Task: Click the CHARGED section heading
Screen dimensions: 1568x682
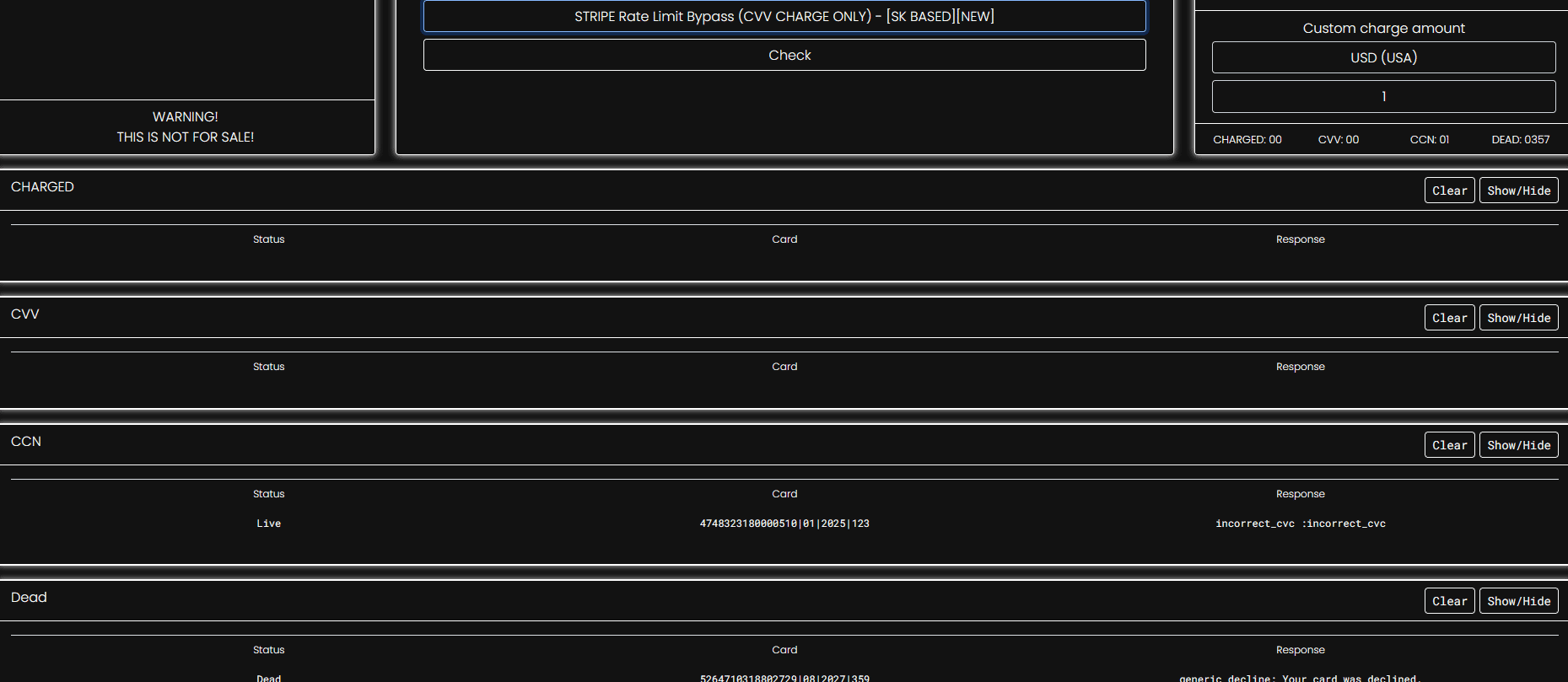Action: [x=42, y=187]
